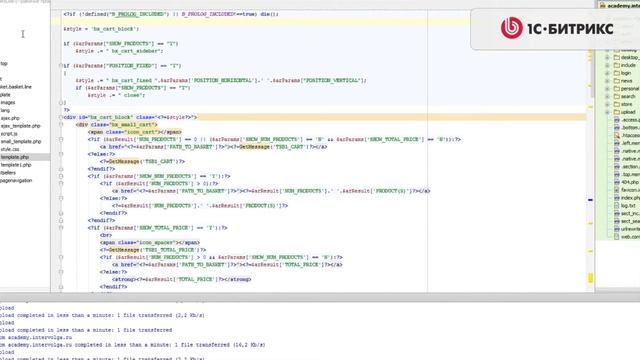Image resolution: width=640 pixels, height=360 pixels.
Task: Toggle the upload folder node
Action: point(607,112)
